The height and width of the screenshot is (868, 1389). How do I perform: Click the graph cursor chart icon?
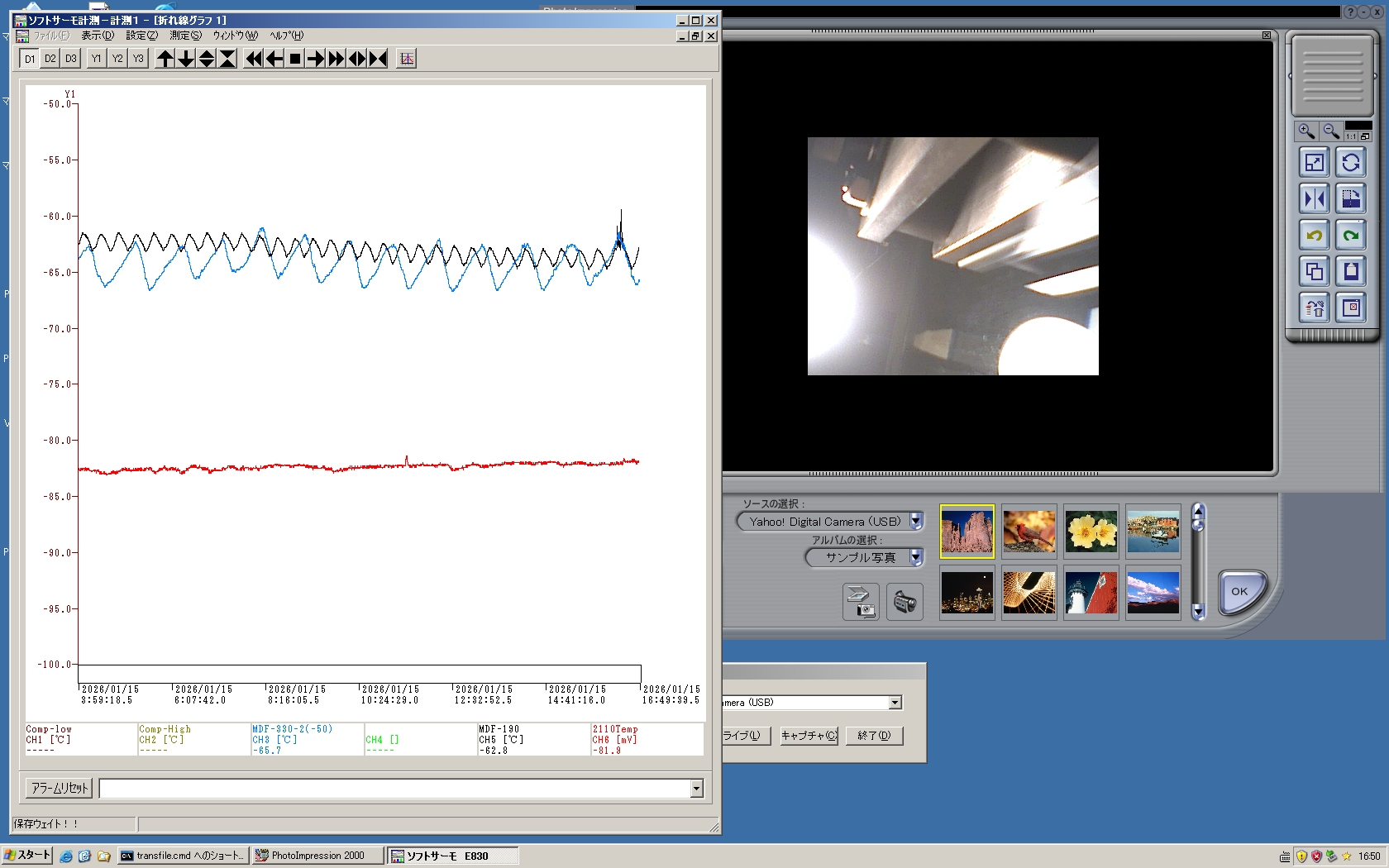click(x=406, y=59)
